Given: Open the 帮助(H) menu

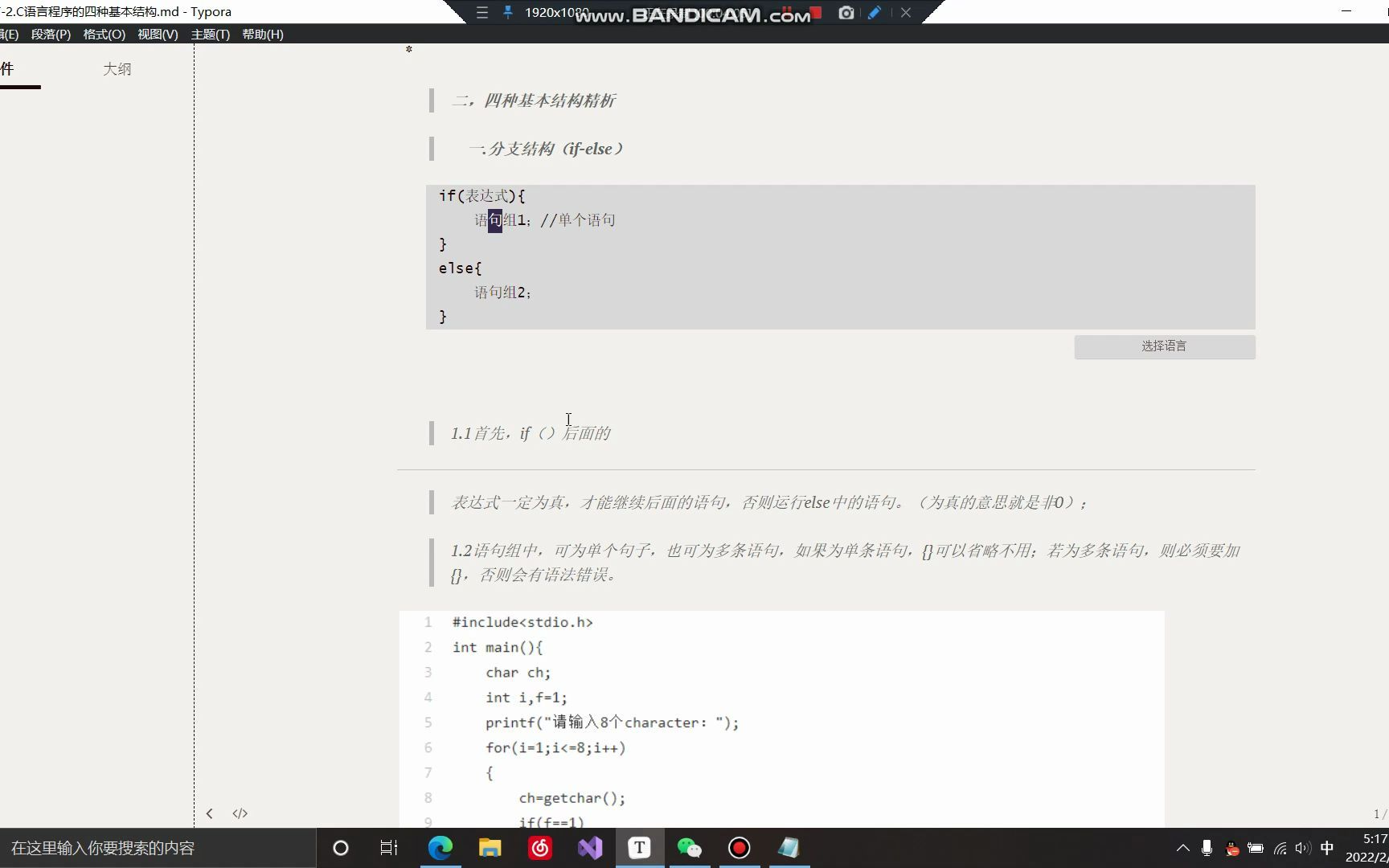Looking at the screenshot, I should (x=263, y=35).
